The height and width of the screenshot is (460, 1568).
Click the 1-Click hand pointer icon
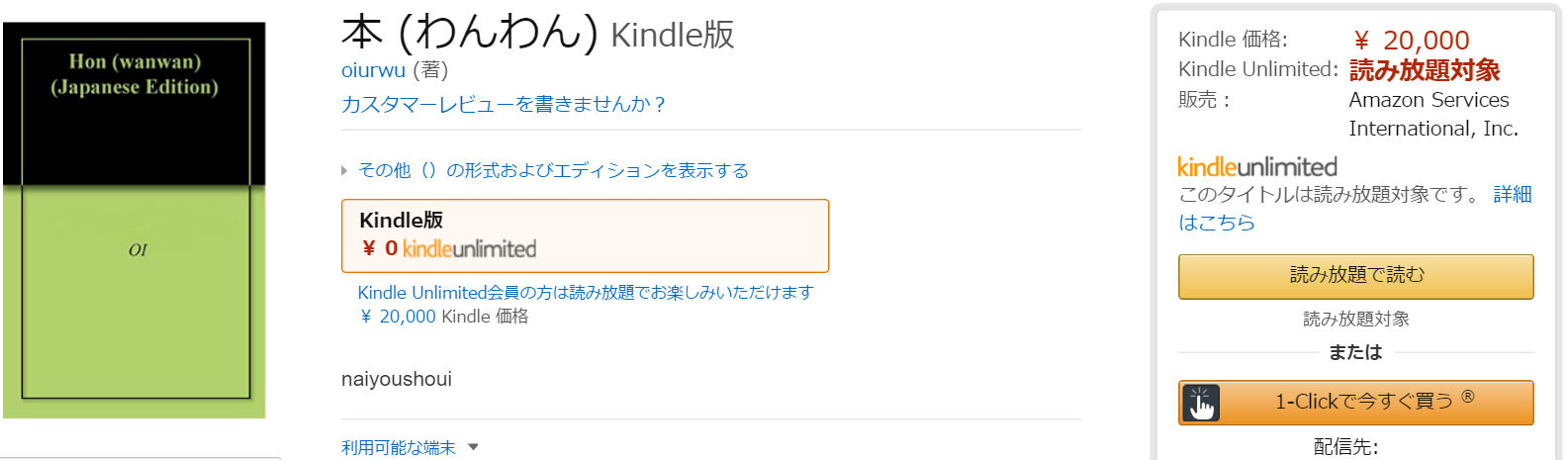pos(1201,403)
